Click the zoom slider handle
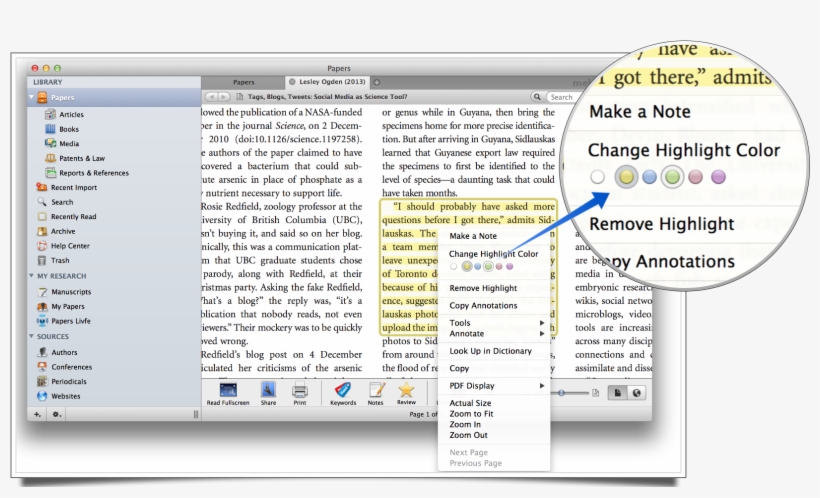820x498 pixels. (561, 392)
